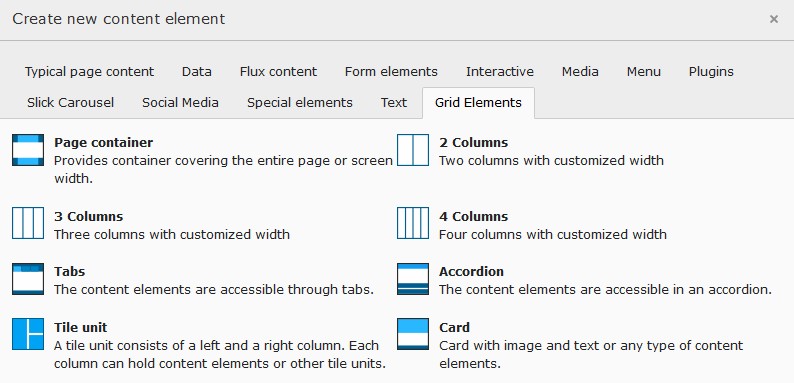Open the Typical page content tab
Screen dimensions: 794x383
click(x=89, y=72)
